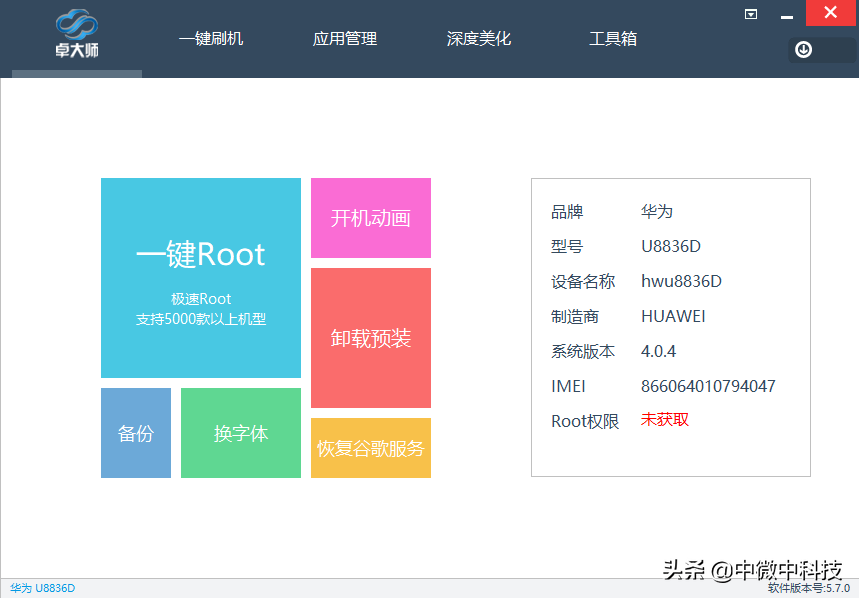This screenshot has height=598, width=859.
Task: Click the 卓大师 logo icon
Action: (75, 27)
